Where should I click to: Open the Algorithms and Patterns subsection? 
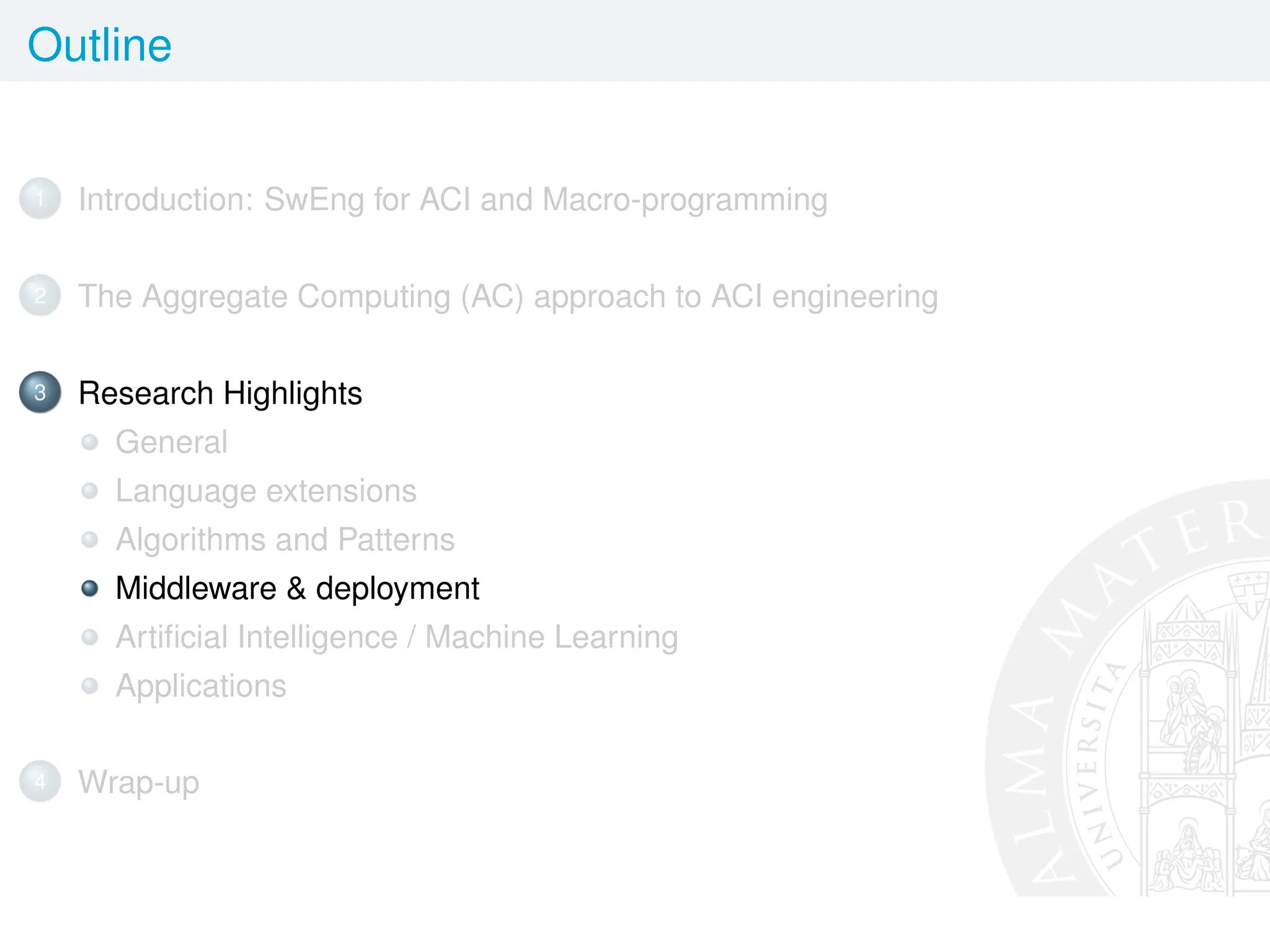coord(285,539)
